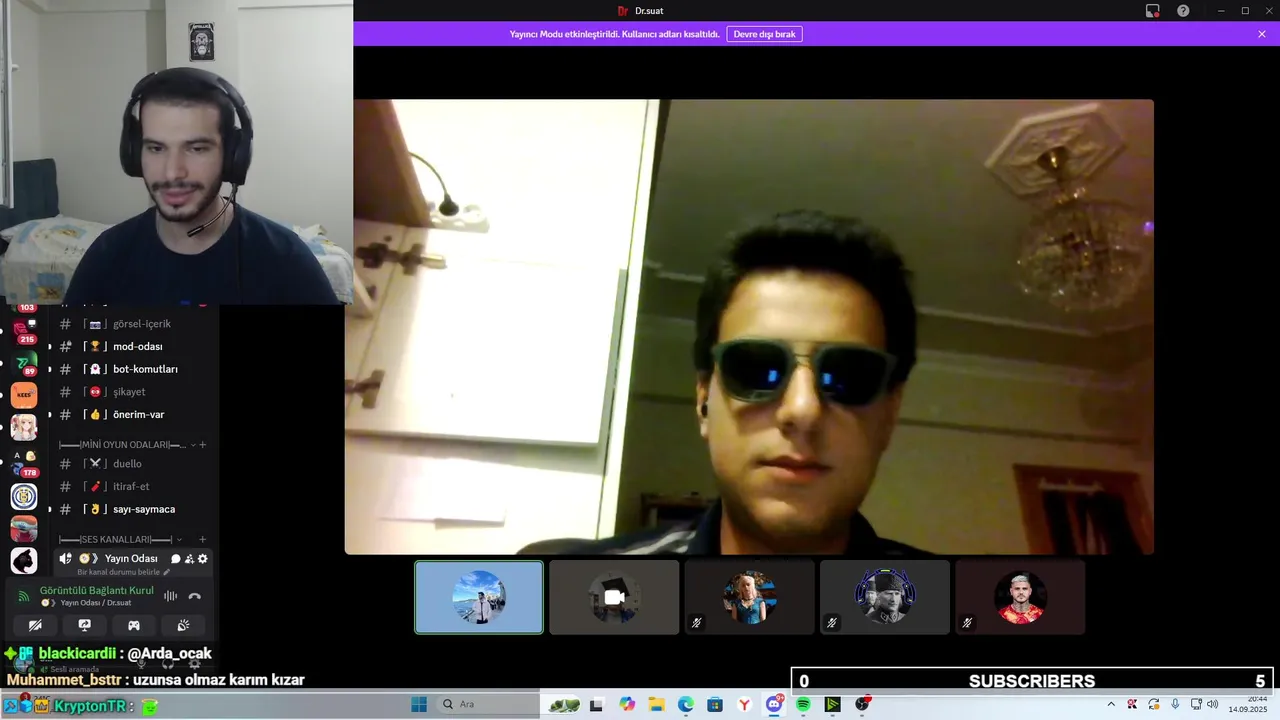Open the Discord inbox icon in title bar
This screenshot has height=720, width=1280.
click(1153, 11)
